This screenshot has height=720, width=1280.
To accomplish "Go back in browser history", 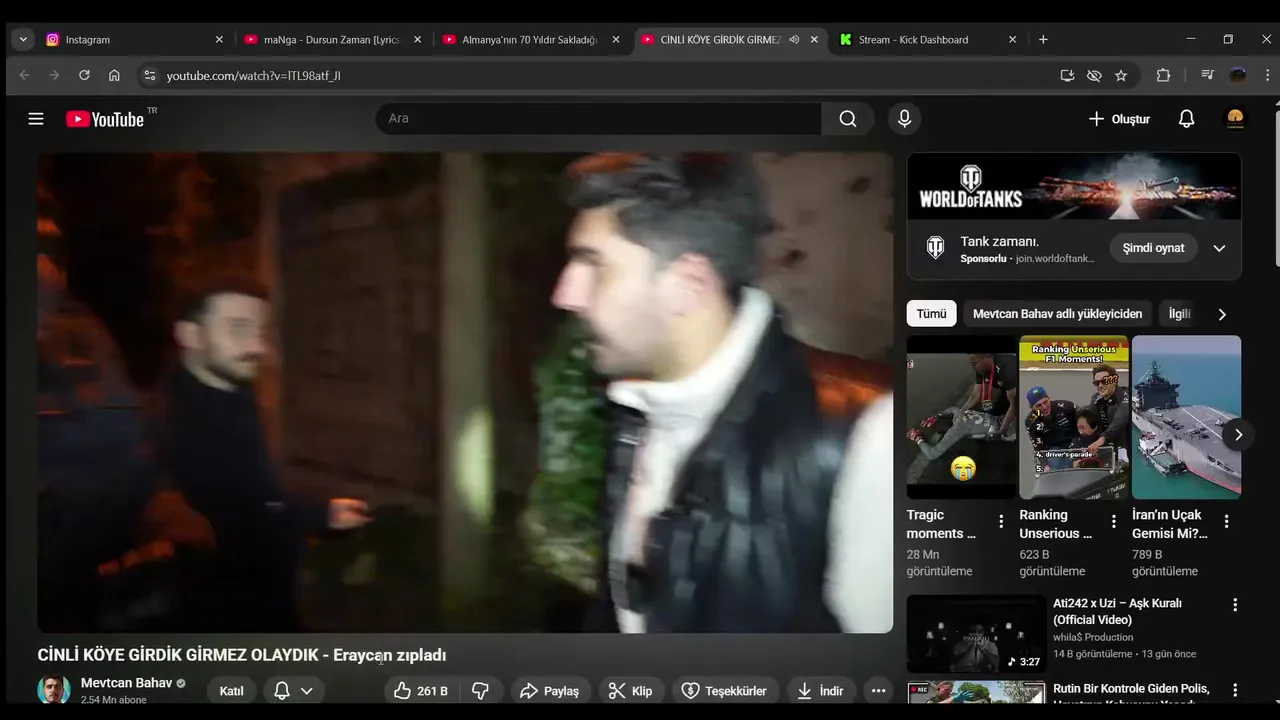I will 25,75.
